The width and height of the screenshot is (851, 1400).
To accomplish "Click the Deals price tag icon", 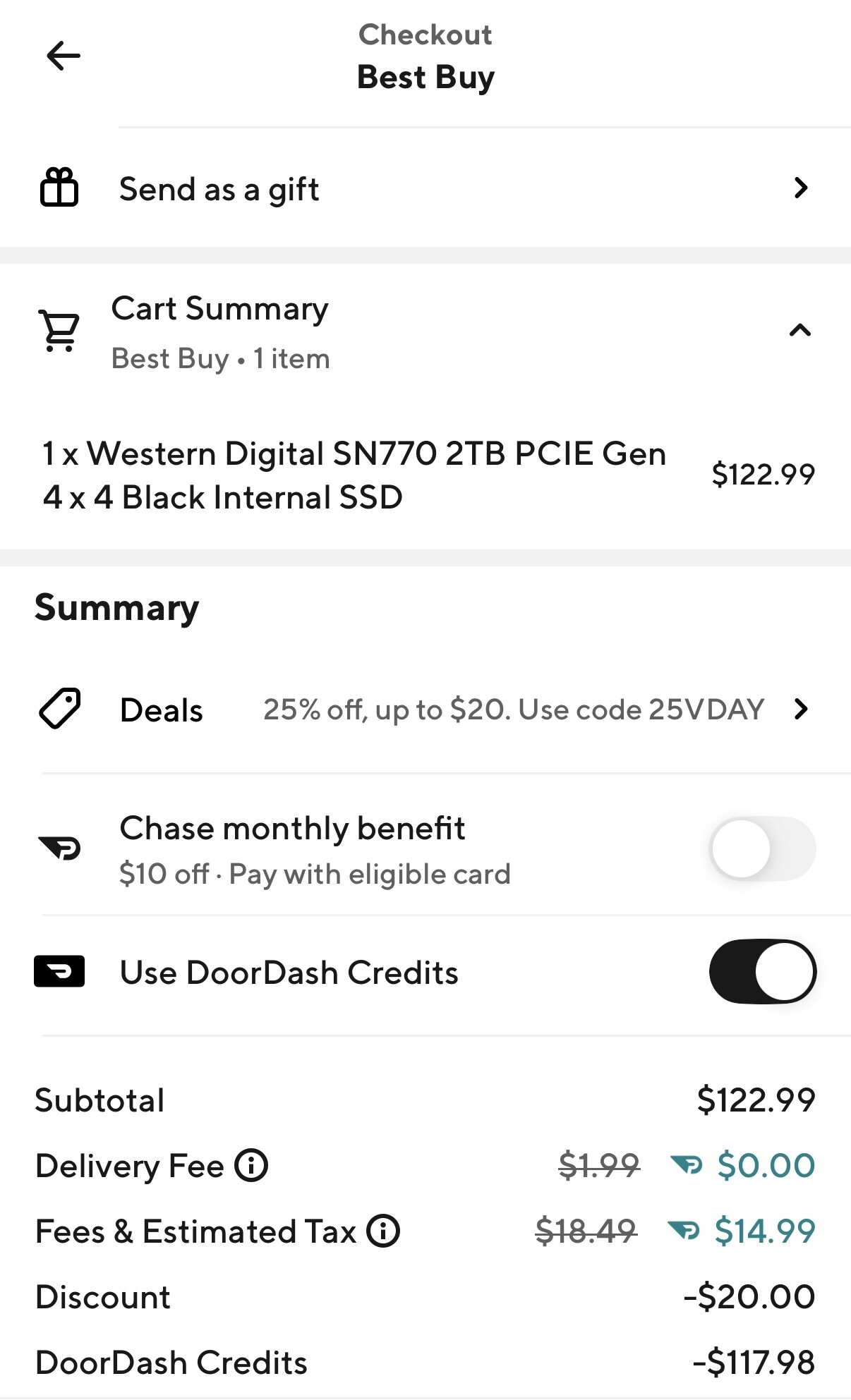I will 59,708.
